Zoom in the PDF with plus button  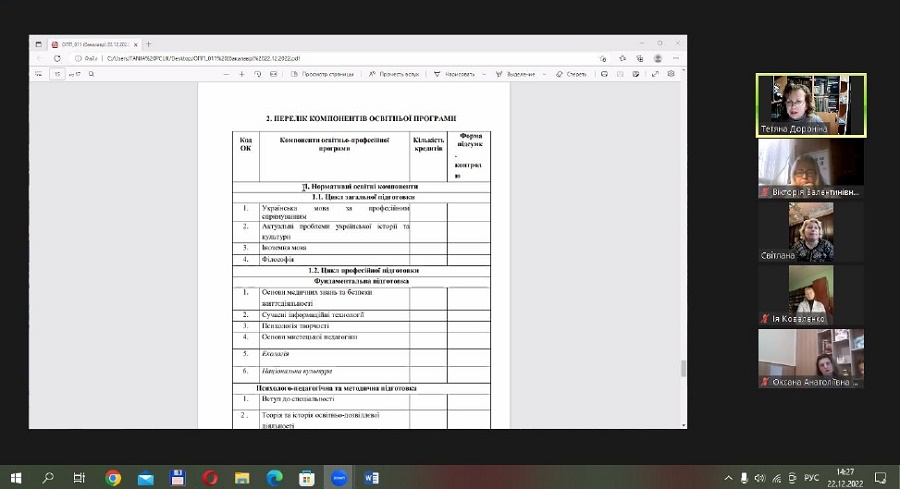(x=242, y=74)
